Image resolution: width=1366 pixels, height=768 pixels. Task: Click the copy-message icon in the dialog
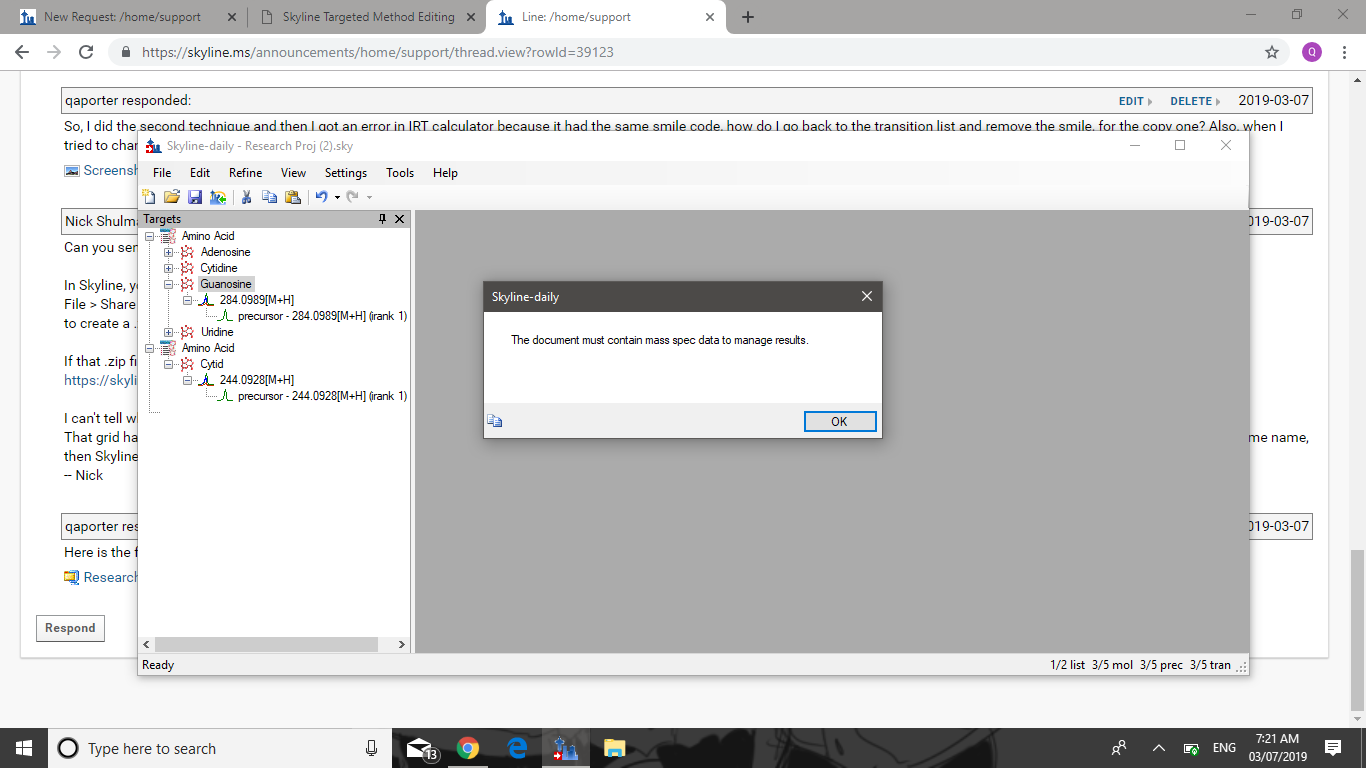(494, 421)
